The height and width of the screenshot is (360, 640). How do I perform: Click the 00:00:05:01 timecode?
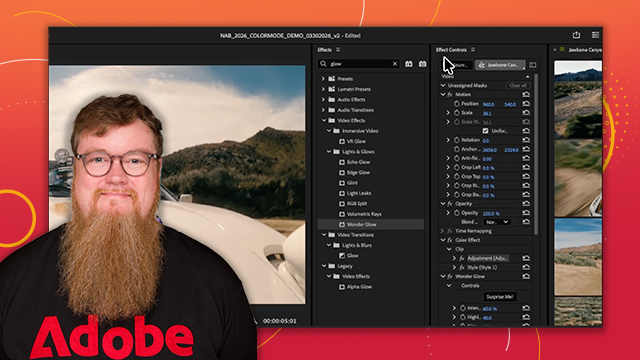point(280,321)
